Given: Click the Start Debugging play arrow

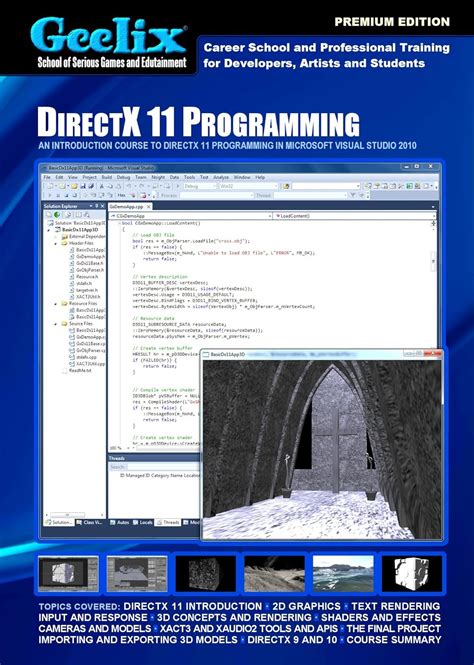Looking at the screenshot, I should 178,186.
